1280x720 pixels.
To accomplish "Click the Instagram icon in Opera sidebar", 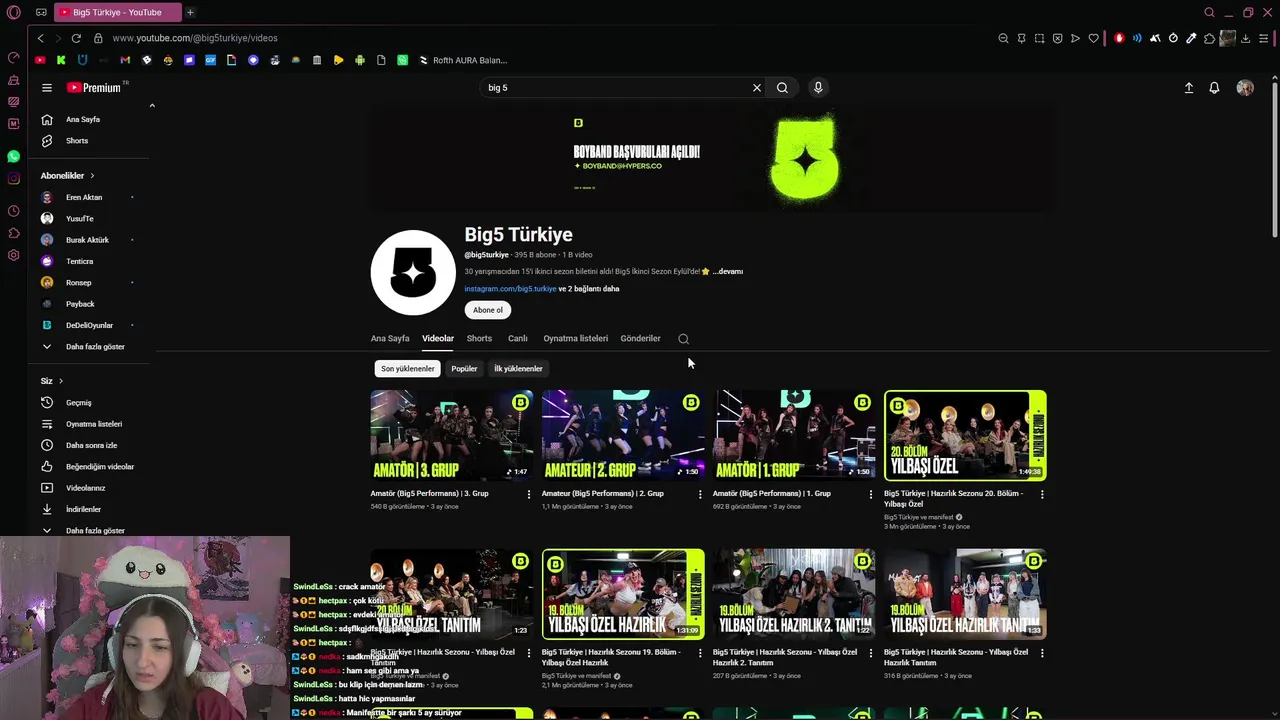I will click(13, 178).
